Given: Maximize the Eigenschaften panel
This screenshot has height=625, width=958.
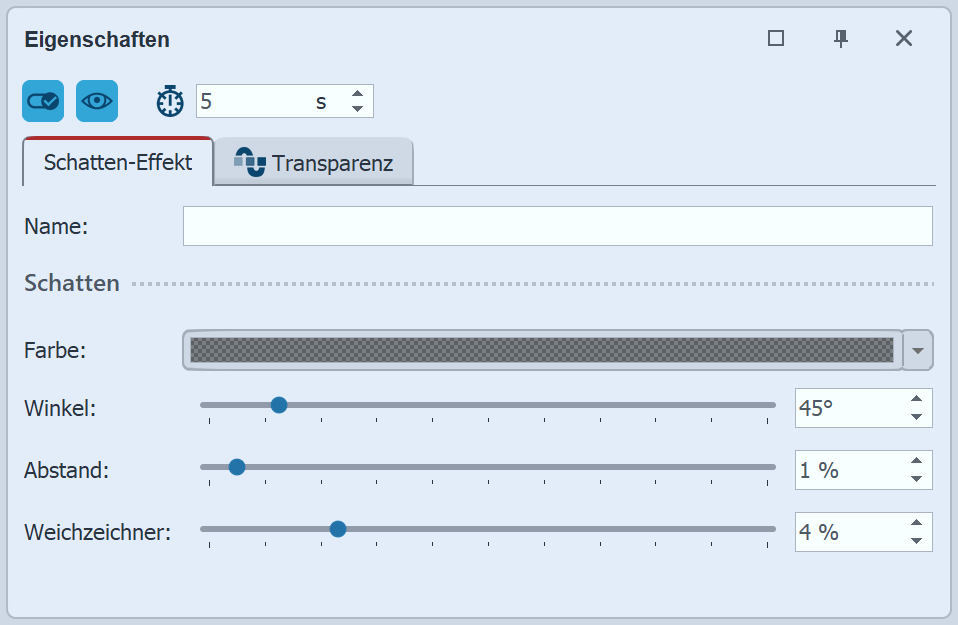Looking at the screenshot, I should (775, 38).
